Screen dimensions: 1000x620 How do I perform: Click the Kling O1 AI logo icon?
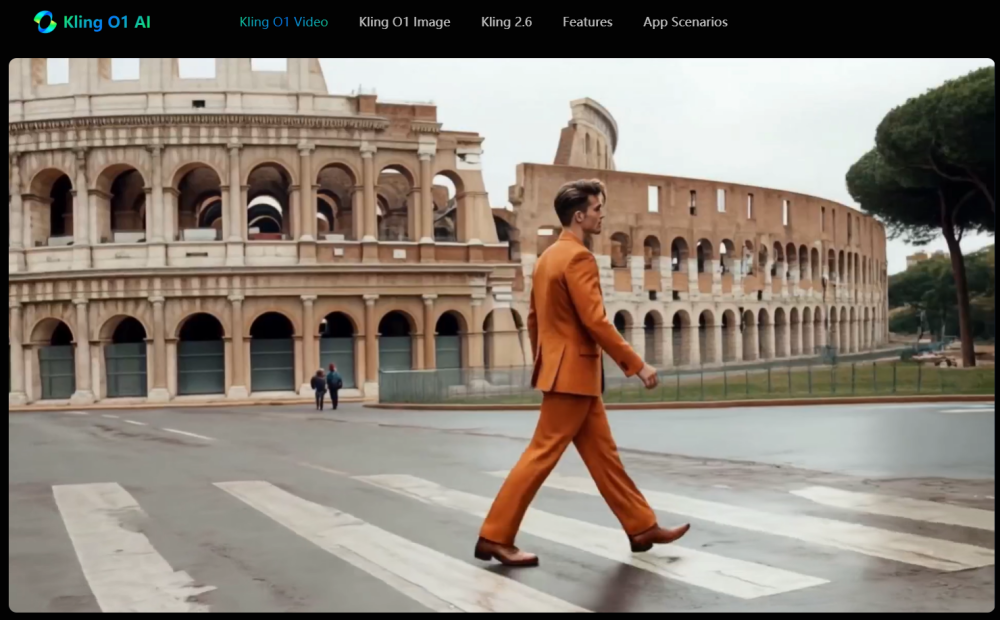pos(45,22)
